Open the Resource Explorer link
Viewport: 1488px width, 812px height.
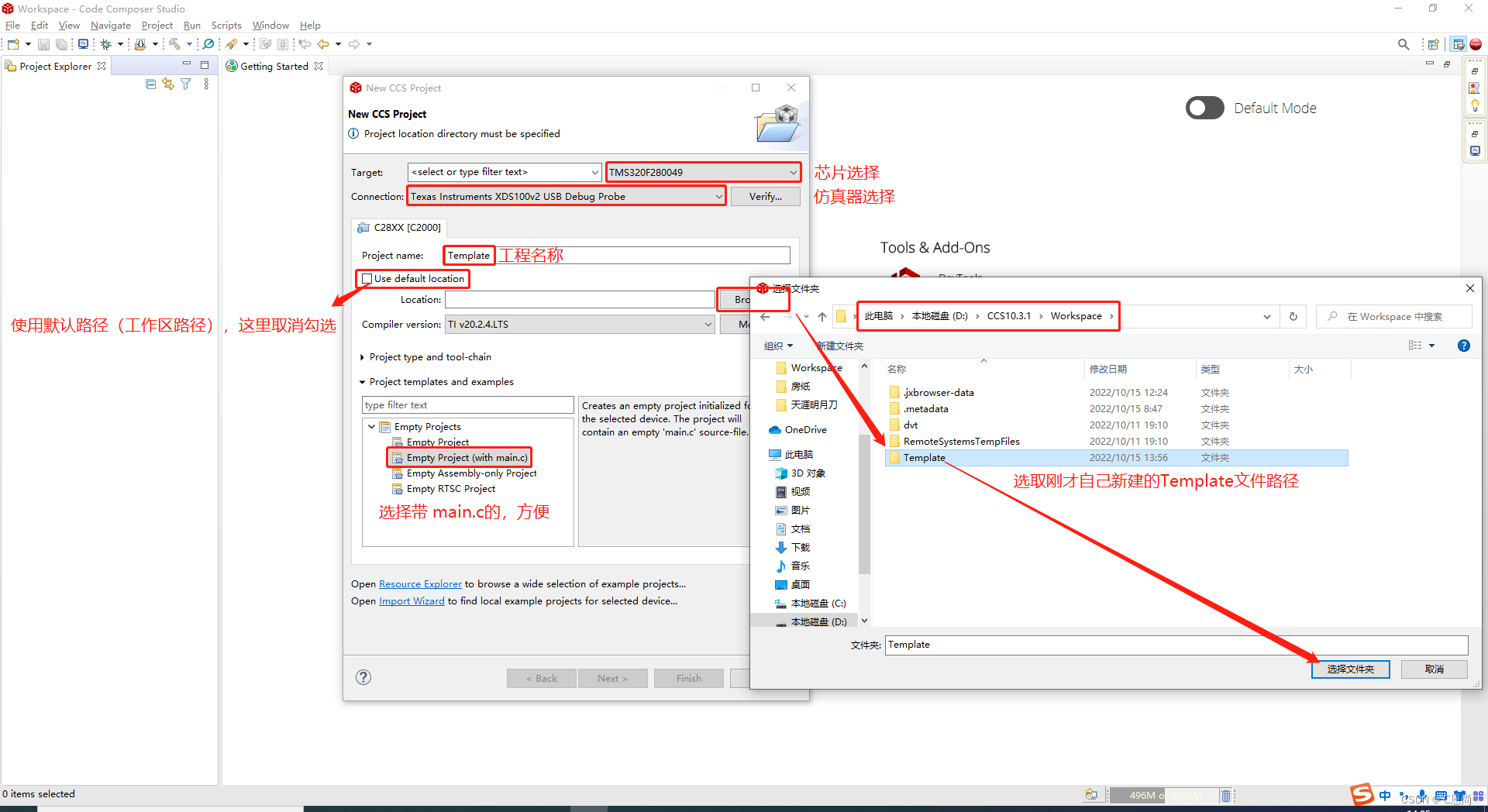pyautogui.click(x=420, y=584)
